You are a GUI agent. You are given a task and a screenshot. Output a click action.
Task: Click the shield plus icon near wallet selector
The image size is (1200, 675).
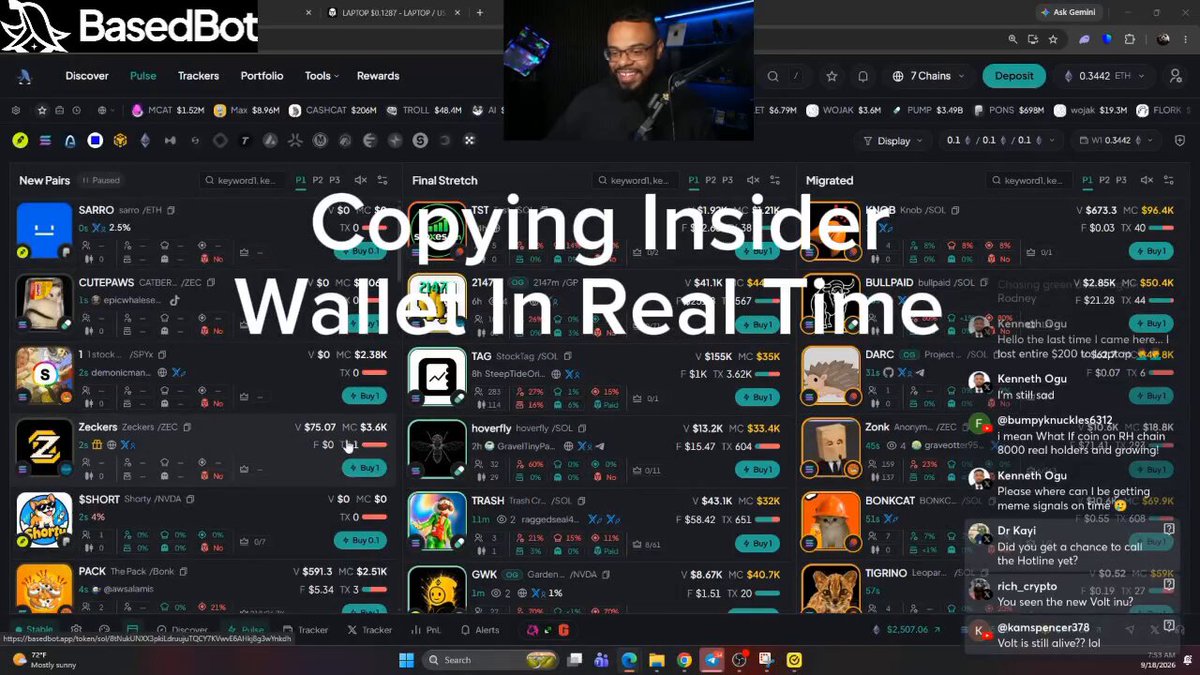1179,141
